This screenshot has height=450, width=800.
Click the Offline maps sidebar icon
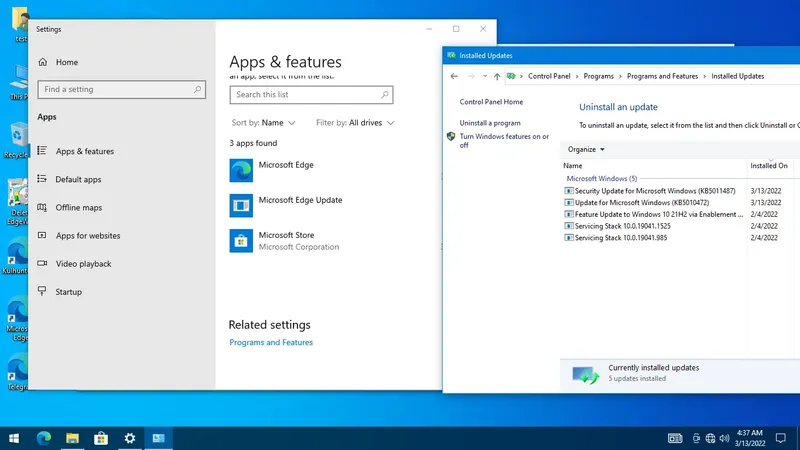42,207
